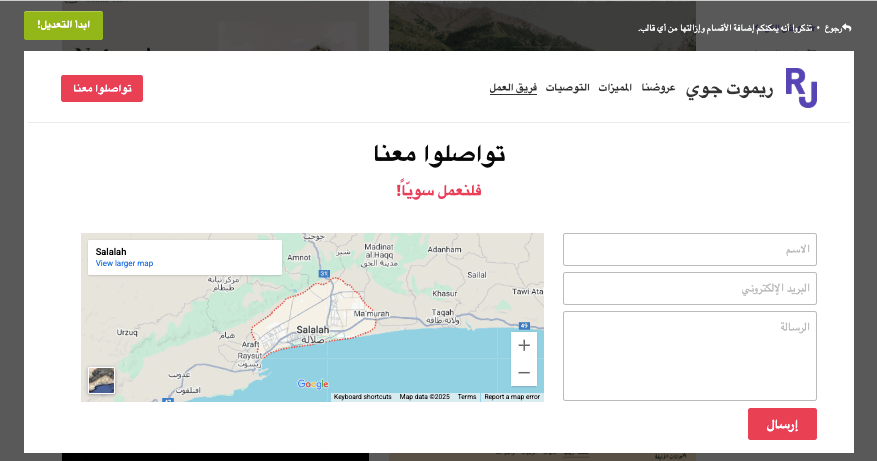Viewport: 877px width, 461px height.
Task: Click the Google logo on the map
Action: 313,384
